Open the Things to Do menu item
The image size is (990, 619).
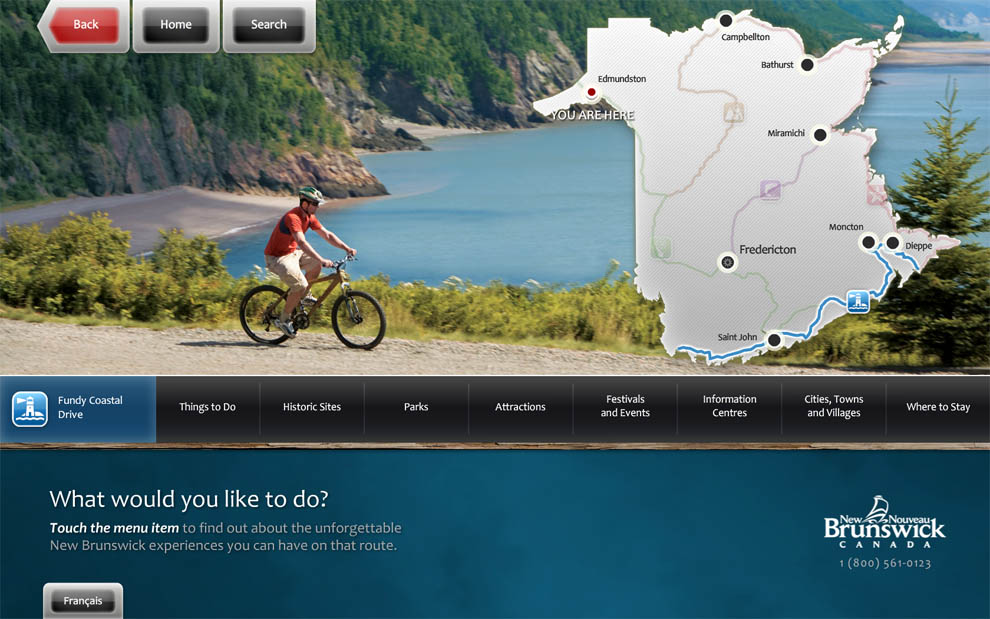208,407
